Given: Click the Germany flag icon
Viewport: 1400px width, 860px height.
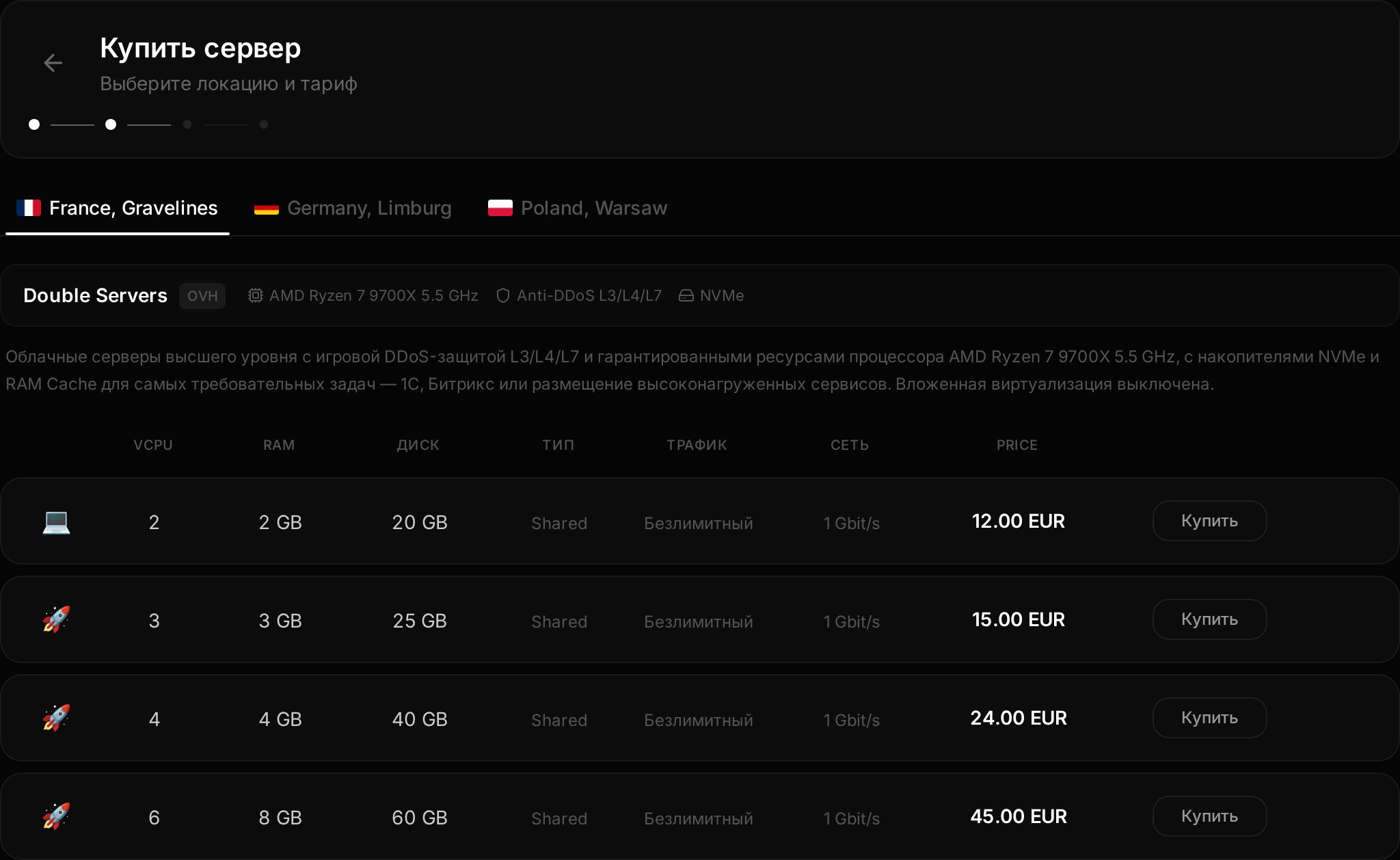Looking at the screenshot, I should coord(267,209).
